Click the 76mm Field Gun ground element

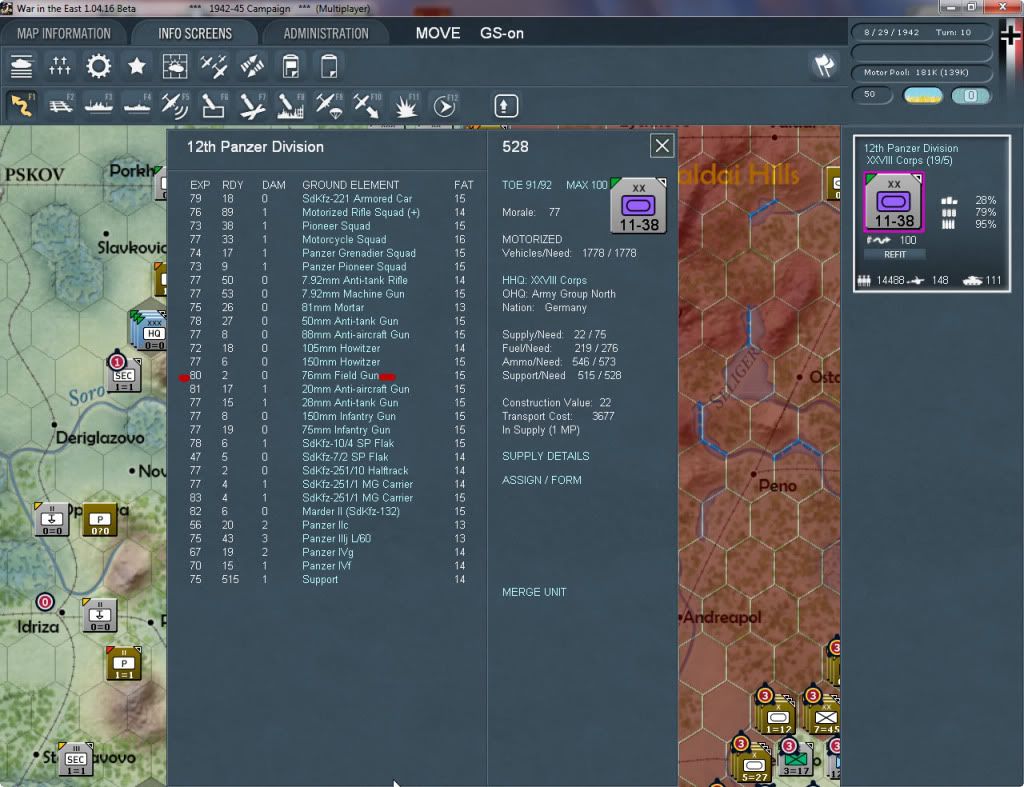pos(340,376)
